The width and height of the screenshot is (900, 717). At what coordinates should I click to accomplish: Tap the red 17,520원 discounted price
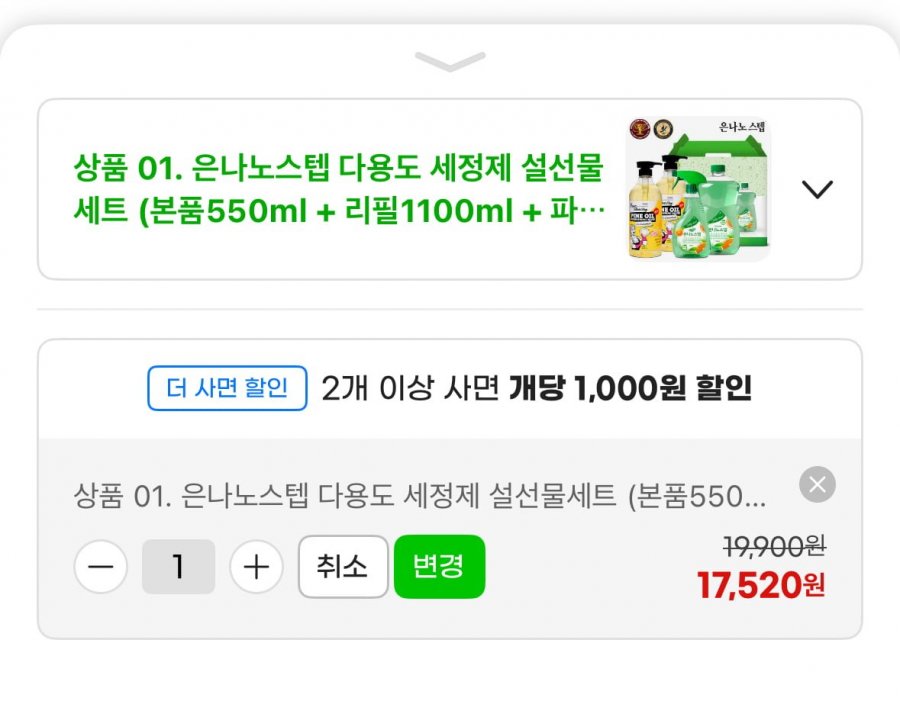click(x=761, y=585)
